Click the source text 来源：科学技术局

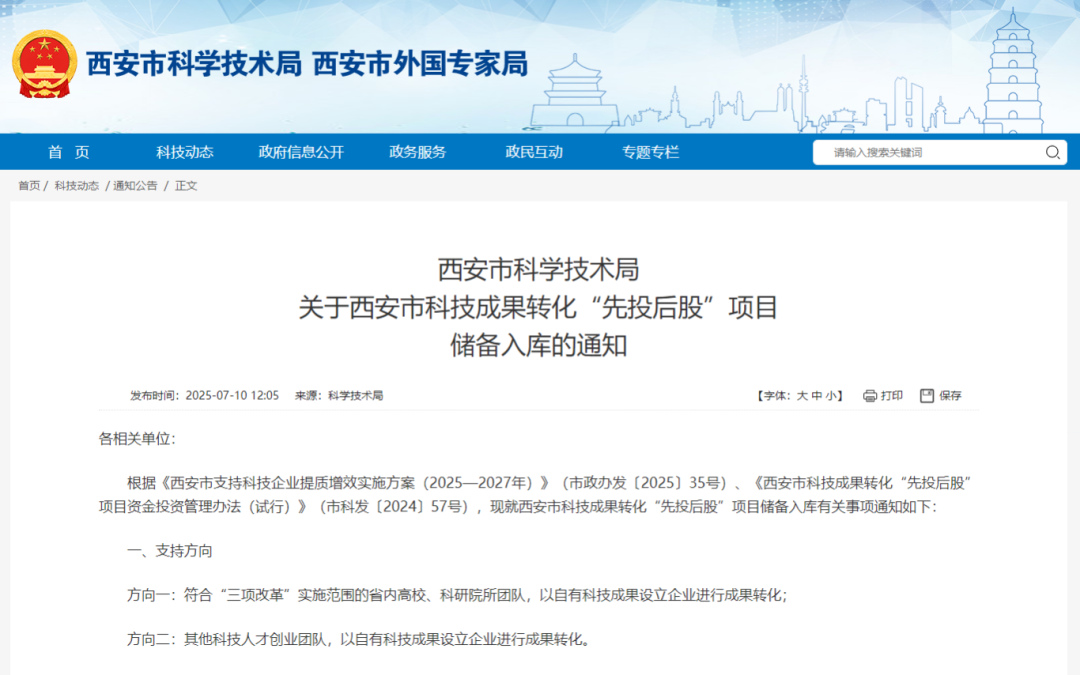click(x=339, y=395)
